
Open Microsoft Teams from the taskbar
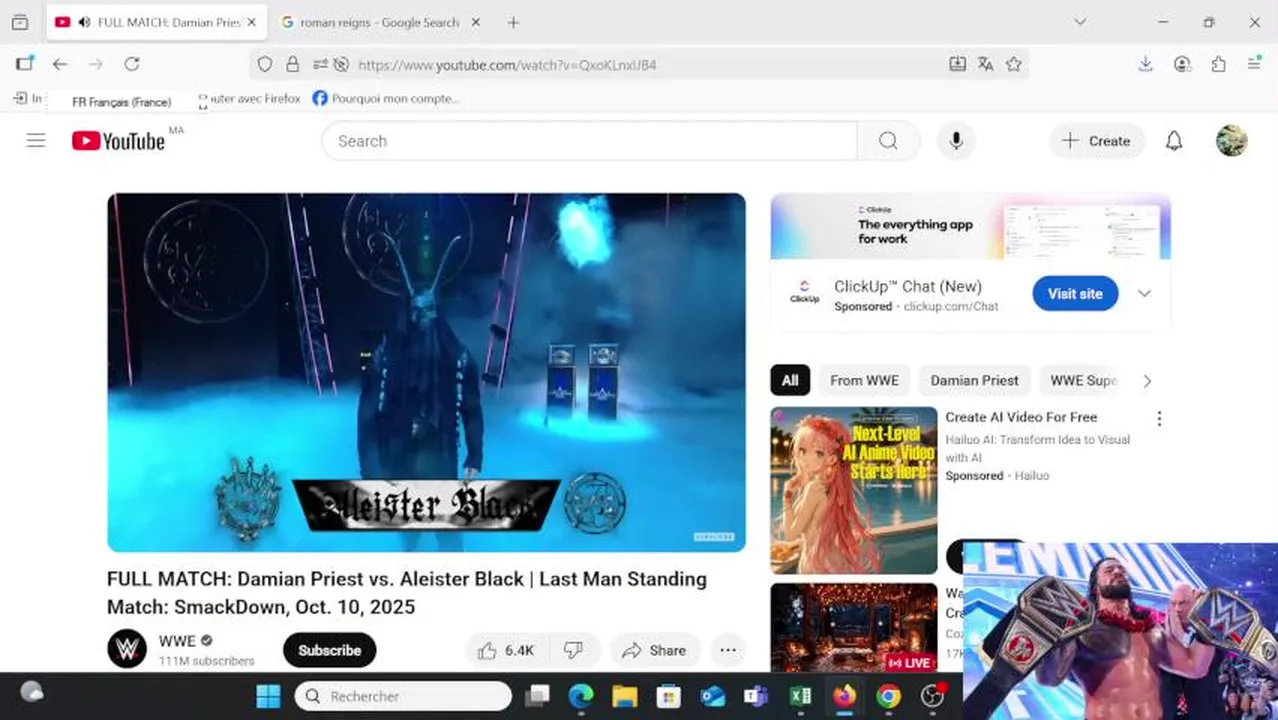(x=756, y=696)
